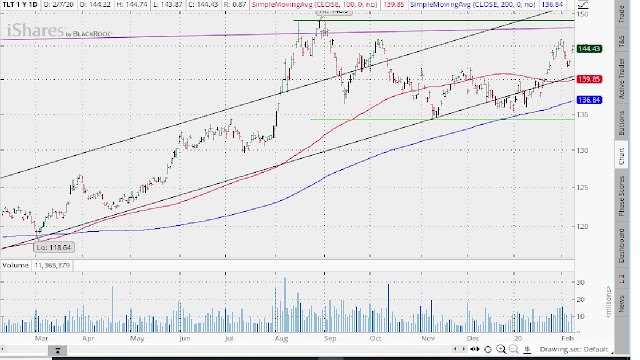Click the diagonal arrow icon at top right
640x360 pixels.
click(x=584, y=4)
